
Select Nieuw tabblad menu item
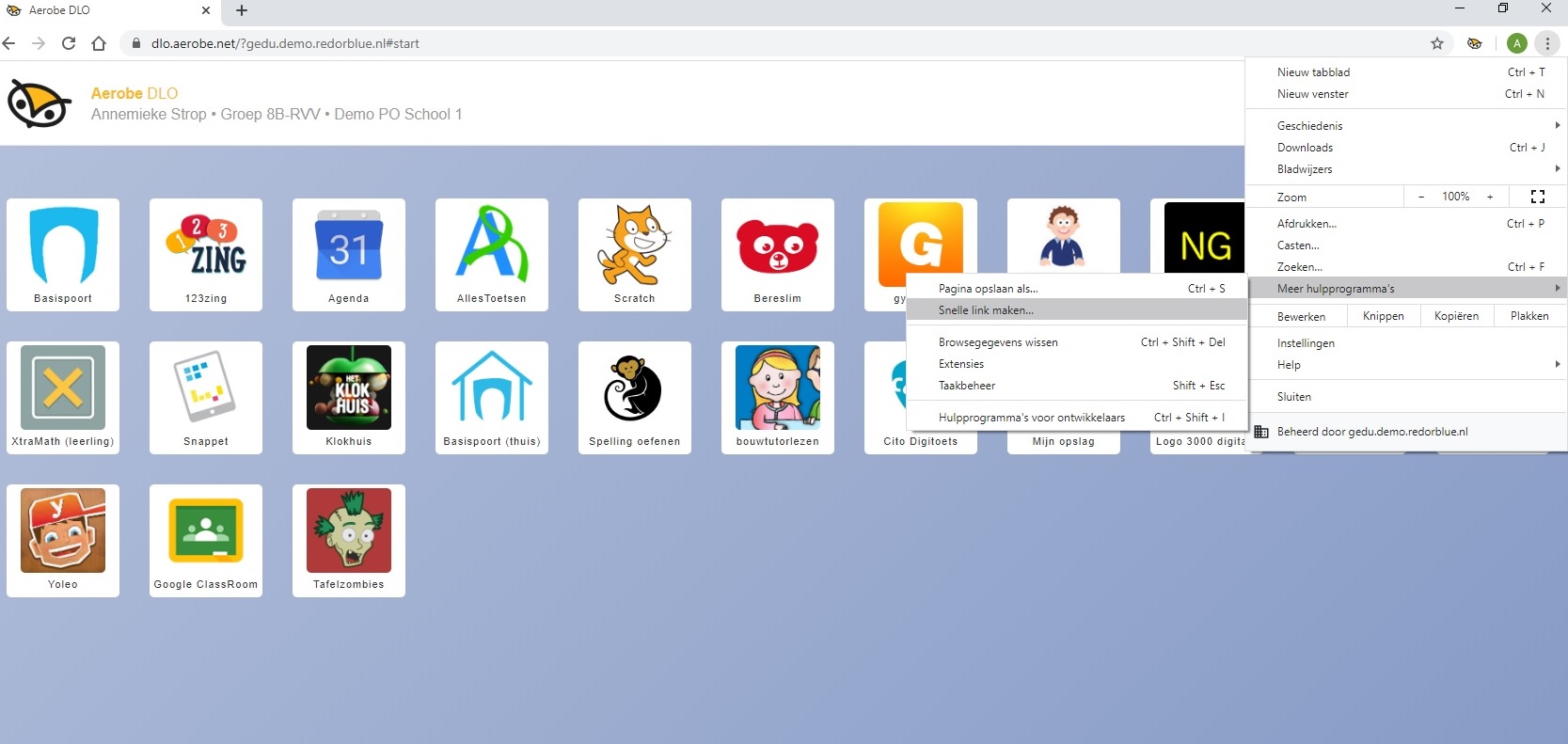pos(1407,72)
